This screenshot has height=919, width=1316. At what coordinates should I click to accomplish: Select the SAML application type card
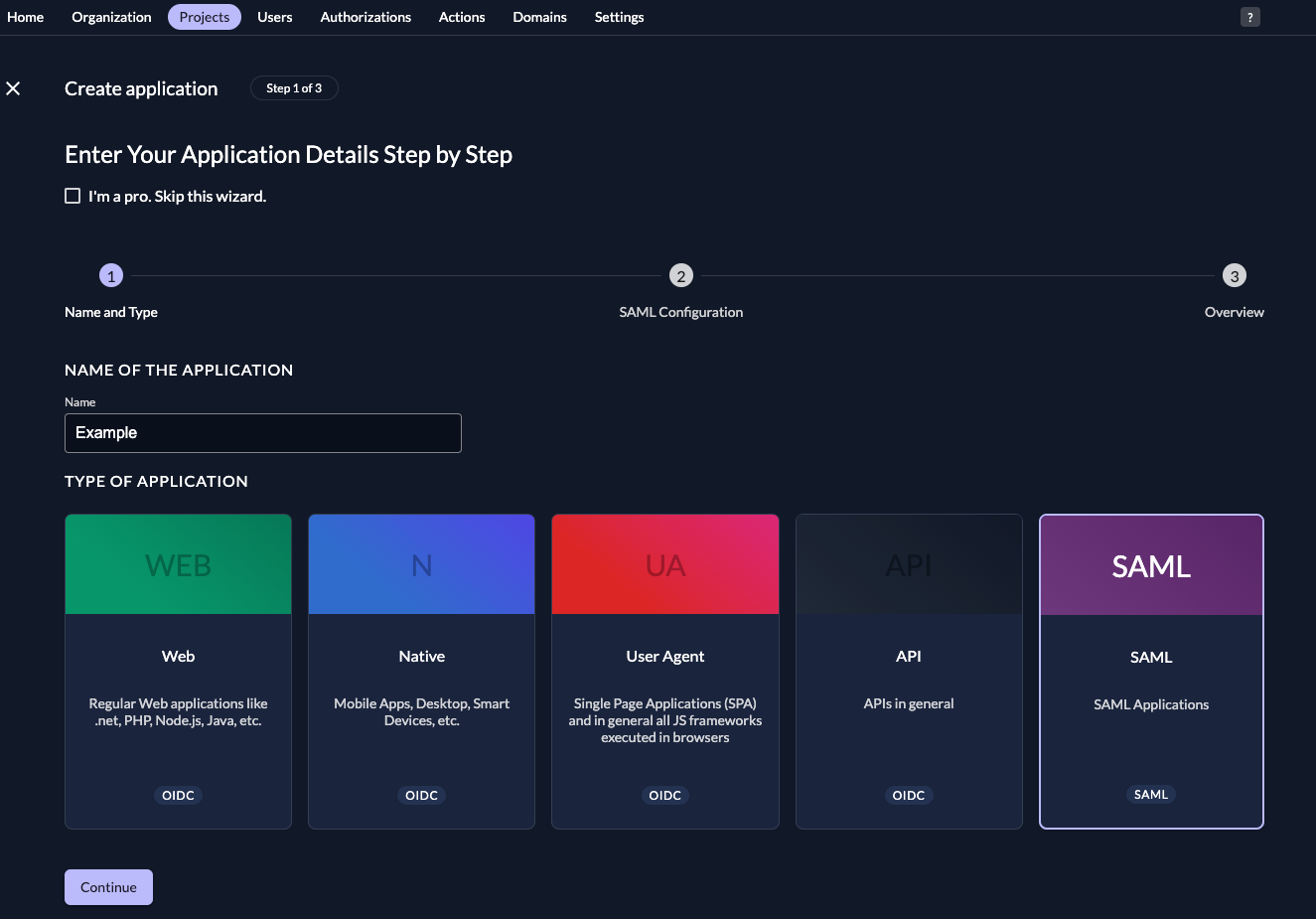click(x=1151, y=671)
